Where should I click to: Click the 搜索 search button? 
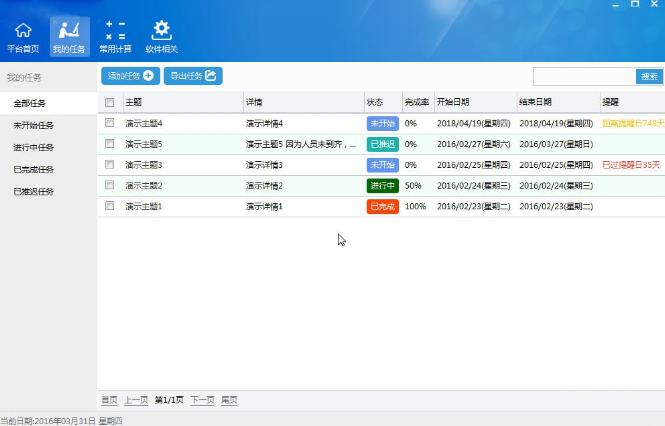(x=649, y=77)
